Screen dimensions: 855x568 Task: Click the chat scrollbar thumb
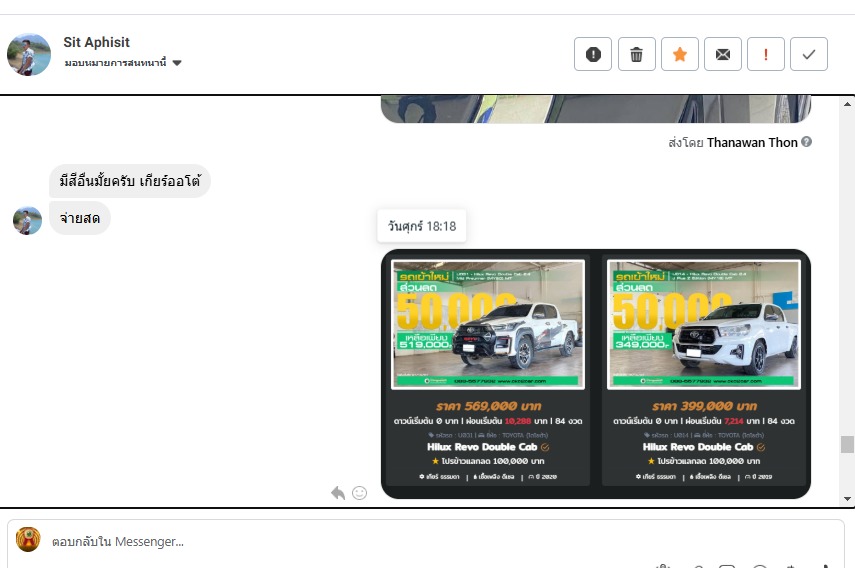pos(847,444)
